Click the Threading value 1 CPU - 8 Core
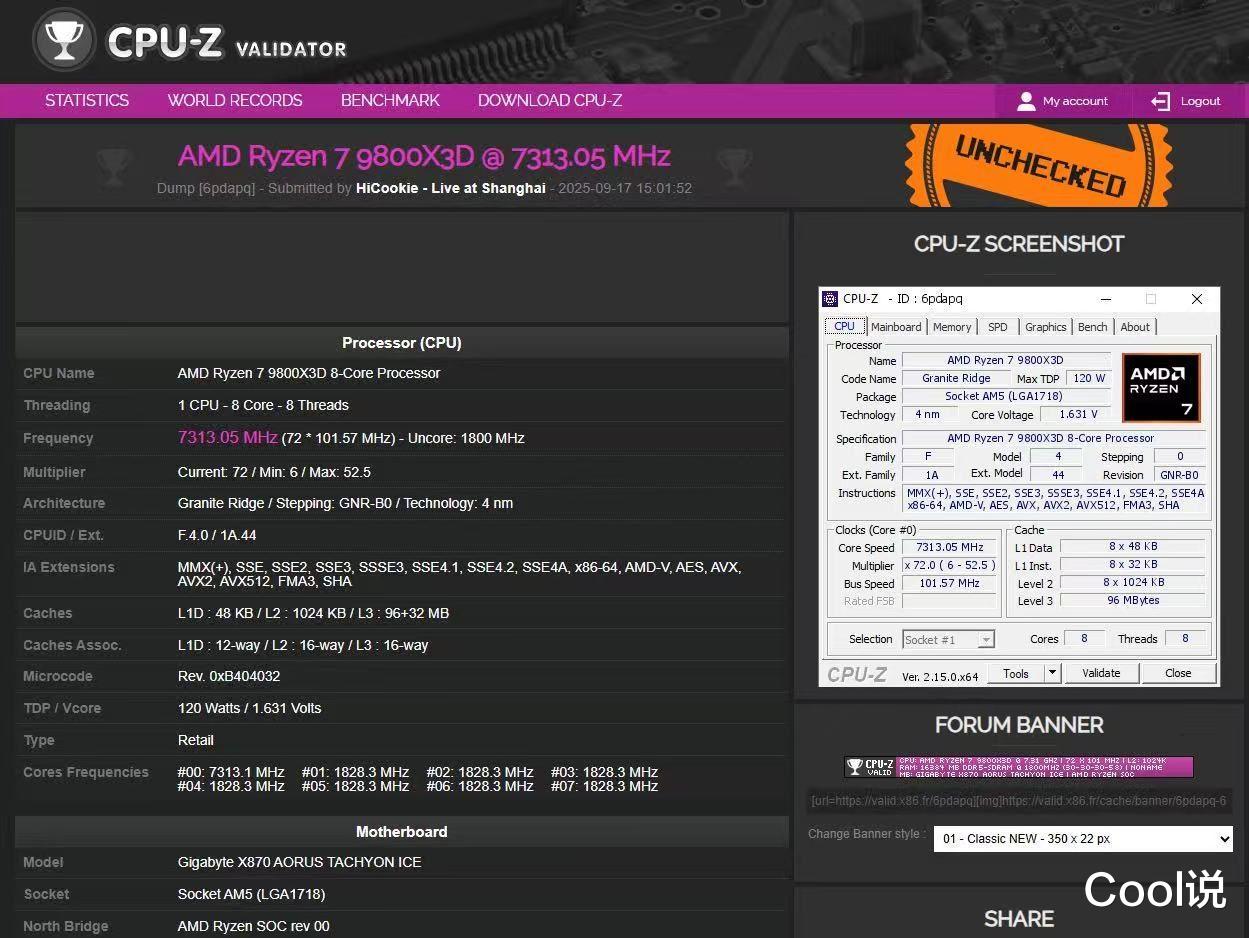 pos(263,405)
